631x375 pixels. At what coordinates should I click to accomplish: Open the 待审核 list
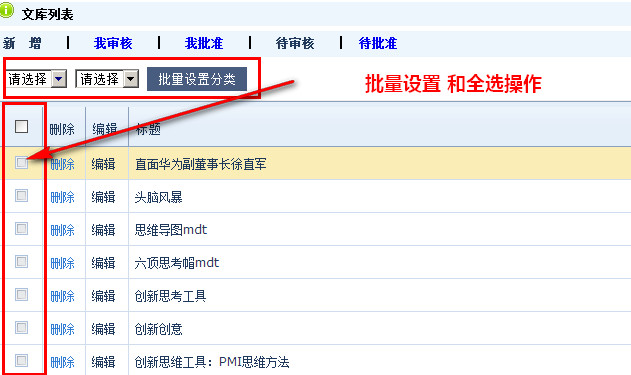(x=295, y=43)
